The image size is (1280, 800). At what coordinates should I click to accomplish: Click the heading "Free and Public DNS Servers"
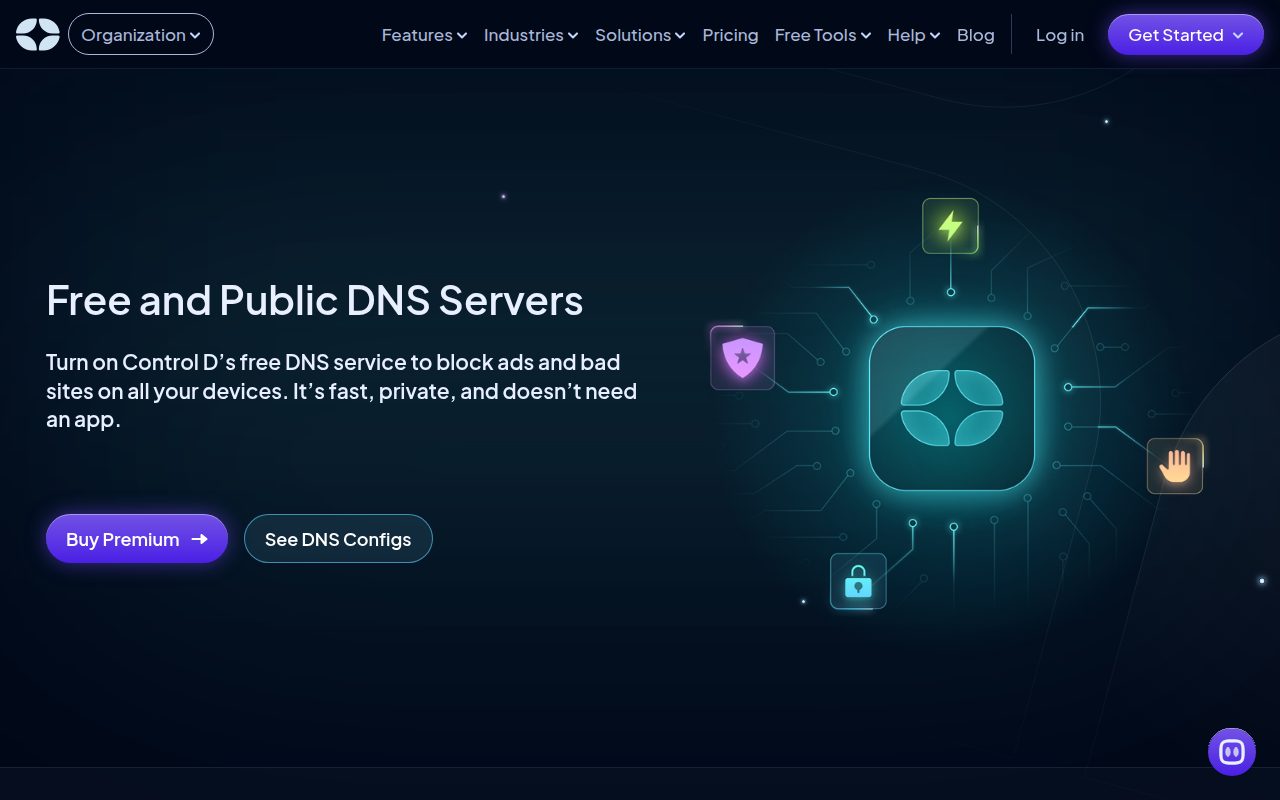(315, 300)
